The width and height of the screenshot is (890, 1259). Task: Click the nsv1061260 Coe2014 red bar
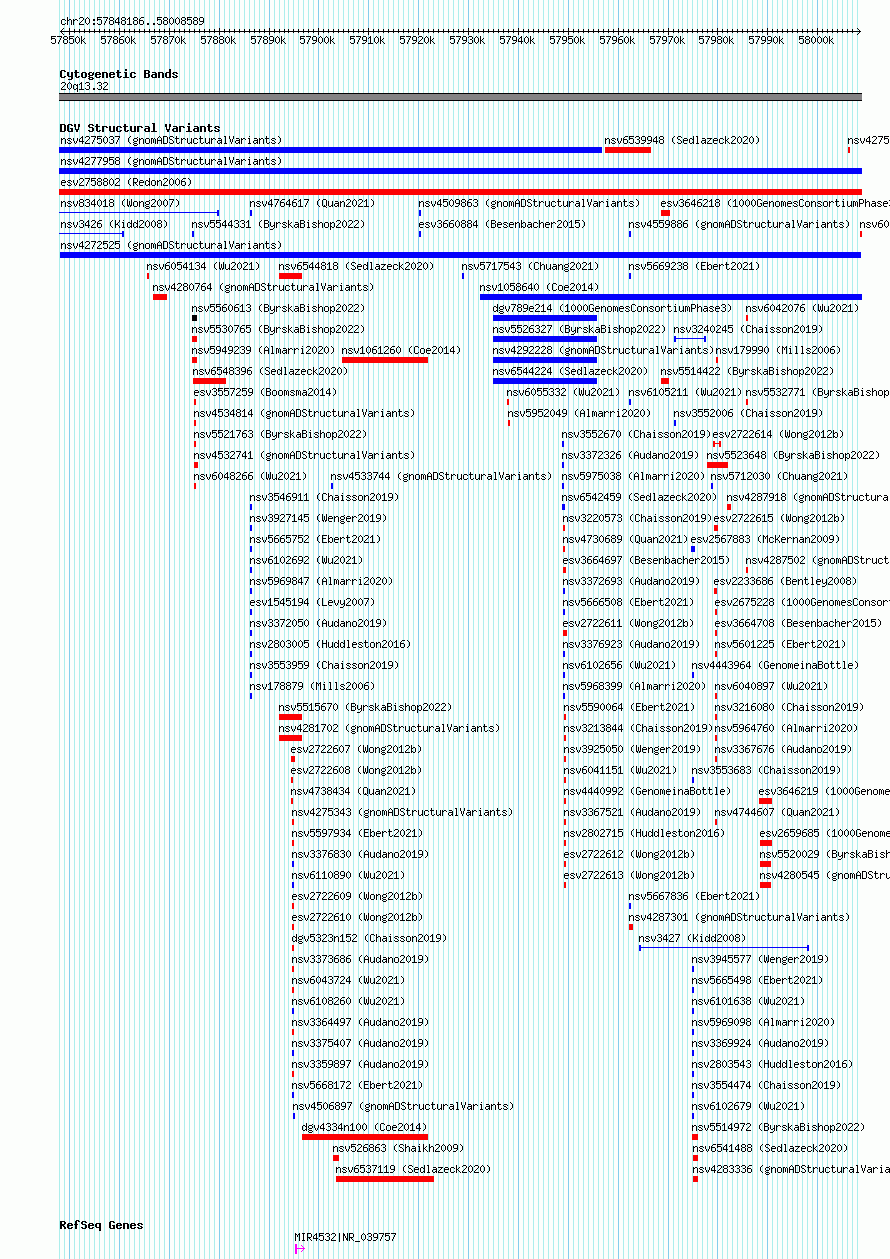tap(385, 360)
